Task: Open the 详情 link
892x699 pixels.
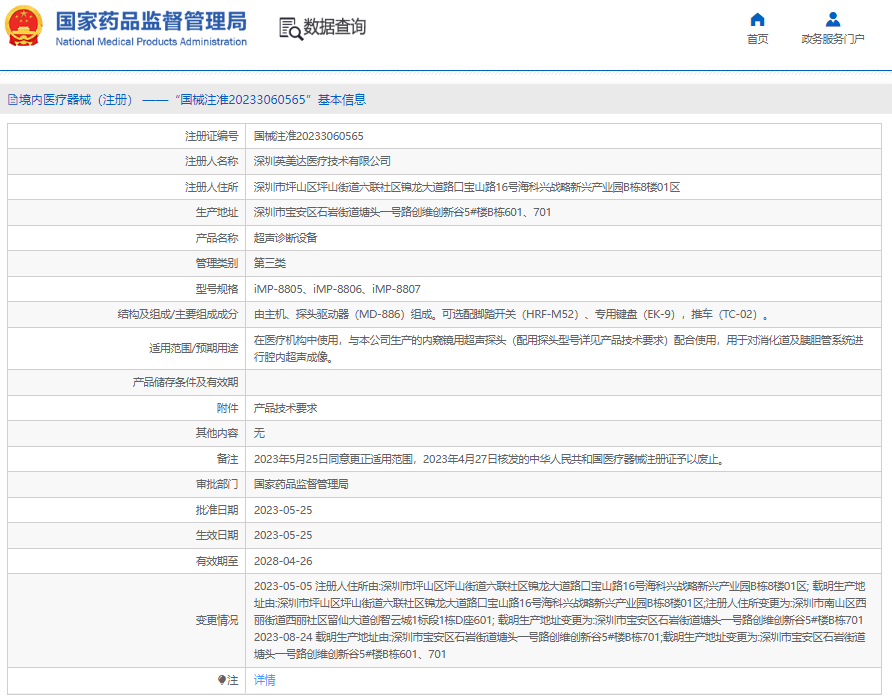Action: point(264,680)
